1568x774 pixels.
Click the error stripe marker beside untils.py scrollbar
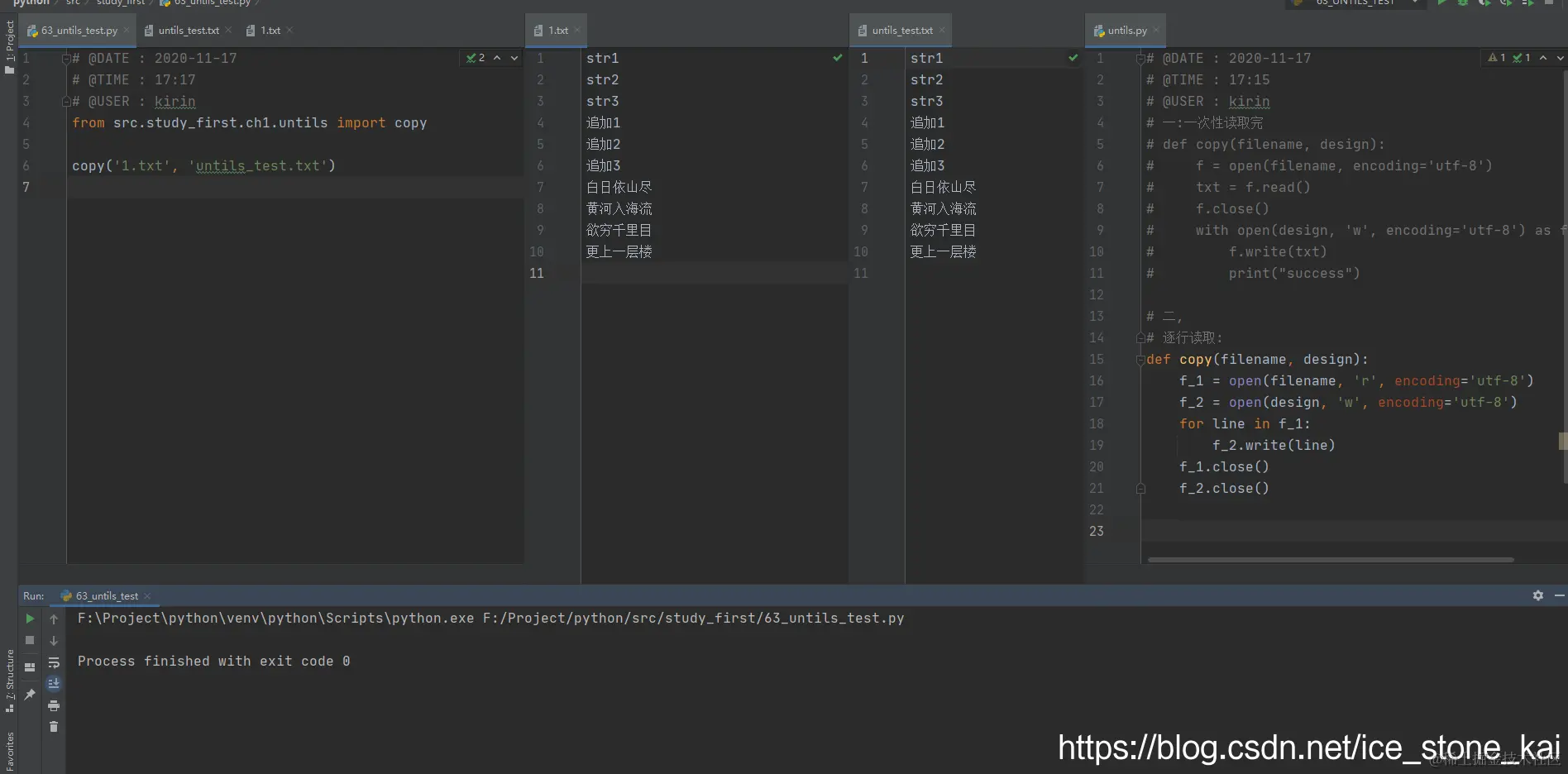[1563, 442]
